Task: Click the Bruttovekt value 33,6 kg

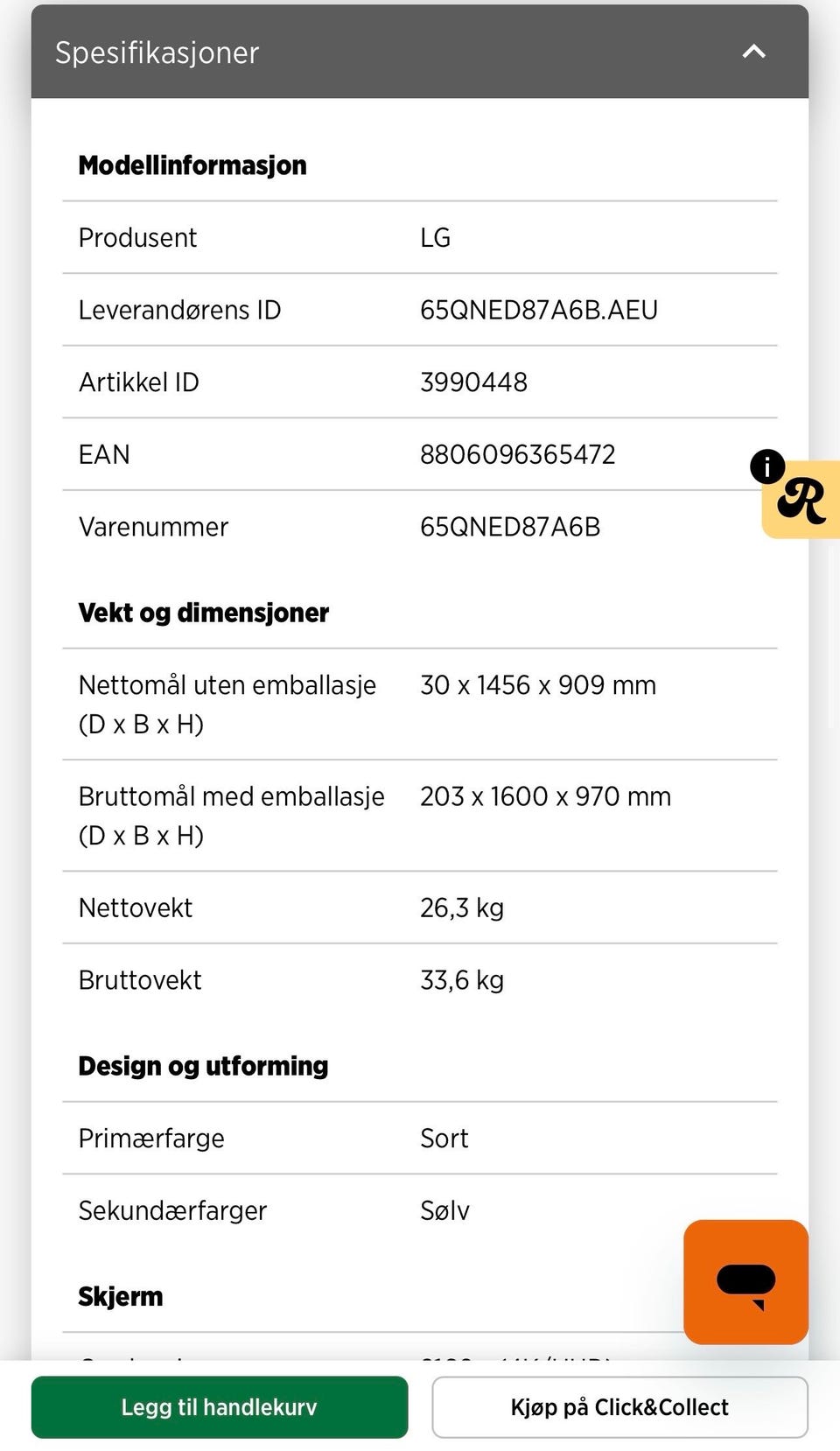Action: pyautogui.click(x=461, y=980)
